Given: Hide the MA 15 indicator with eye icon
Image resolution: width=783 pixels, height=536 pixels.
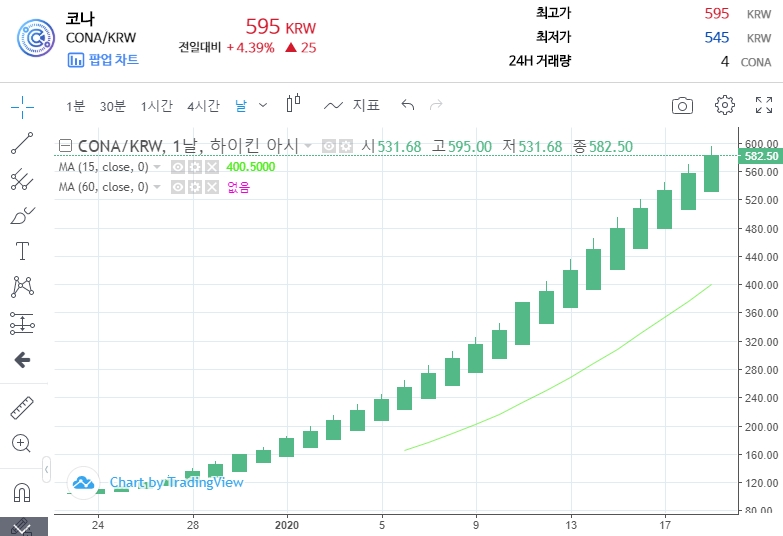Looking at the screenshot, I should tap(178, 167).
